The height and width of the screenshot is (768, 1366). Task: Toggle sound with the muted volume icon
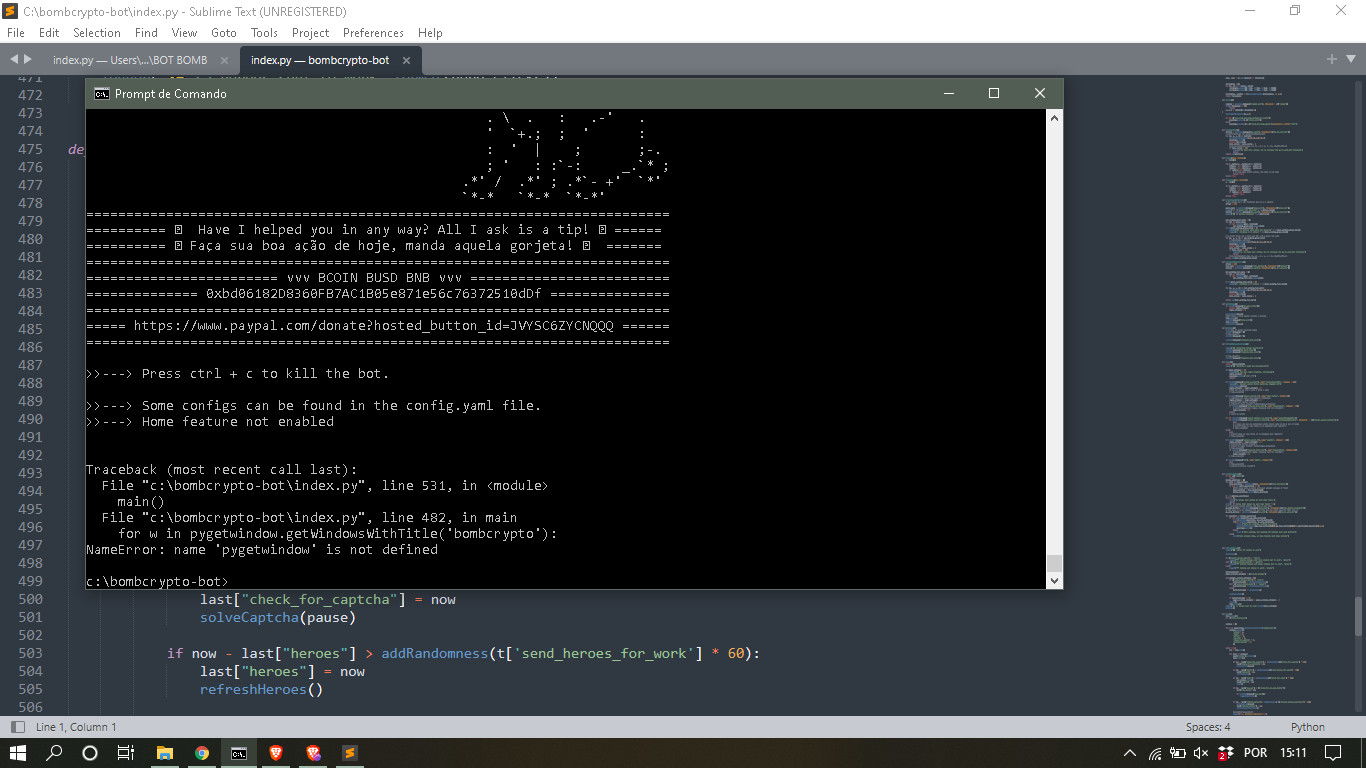1200,752
